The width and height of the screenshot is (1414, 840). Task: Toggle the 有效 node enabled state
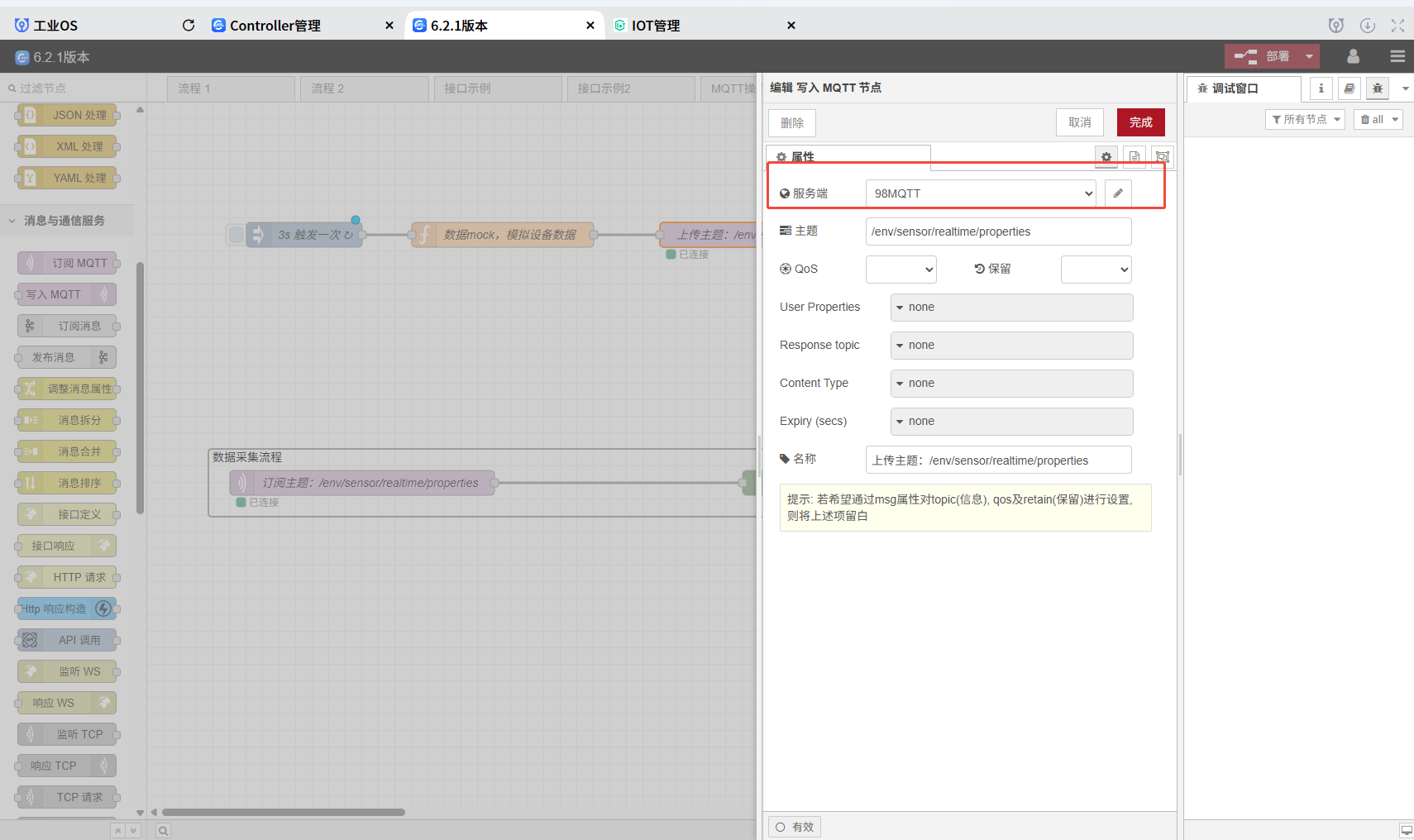794,826
